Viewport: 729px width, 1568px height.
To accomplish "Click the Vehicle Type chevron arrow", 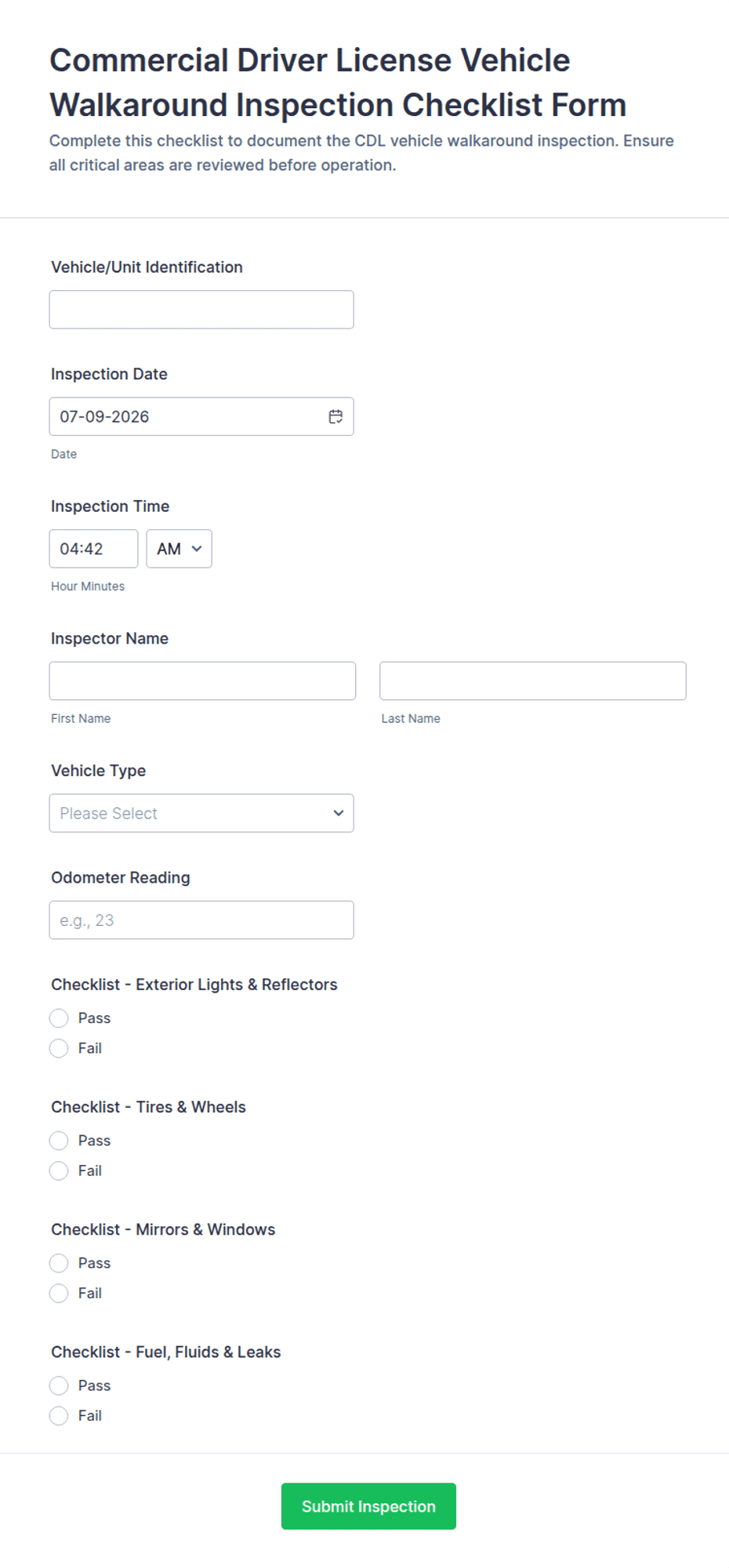I will point(339,813).
